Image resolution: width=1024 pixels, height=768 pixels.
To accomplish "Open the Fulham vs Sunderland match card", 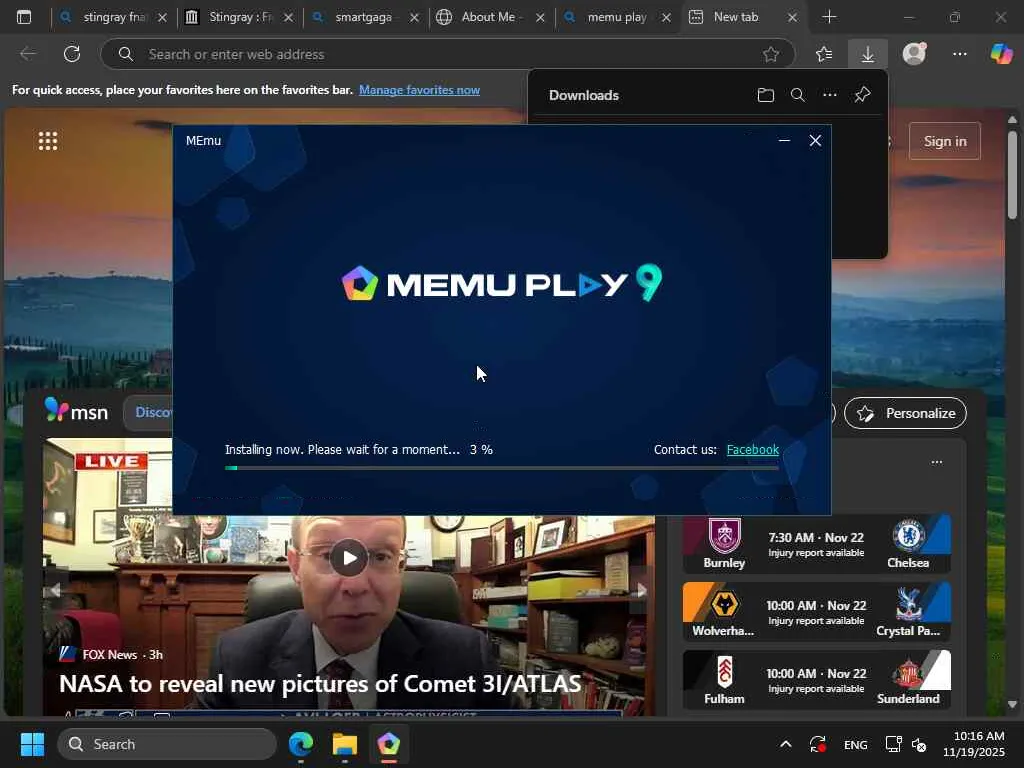I will point(816,680).
